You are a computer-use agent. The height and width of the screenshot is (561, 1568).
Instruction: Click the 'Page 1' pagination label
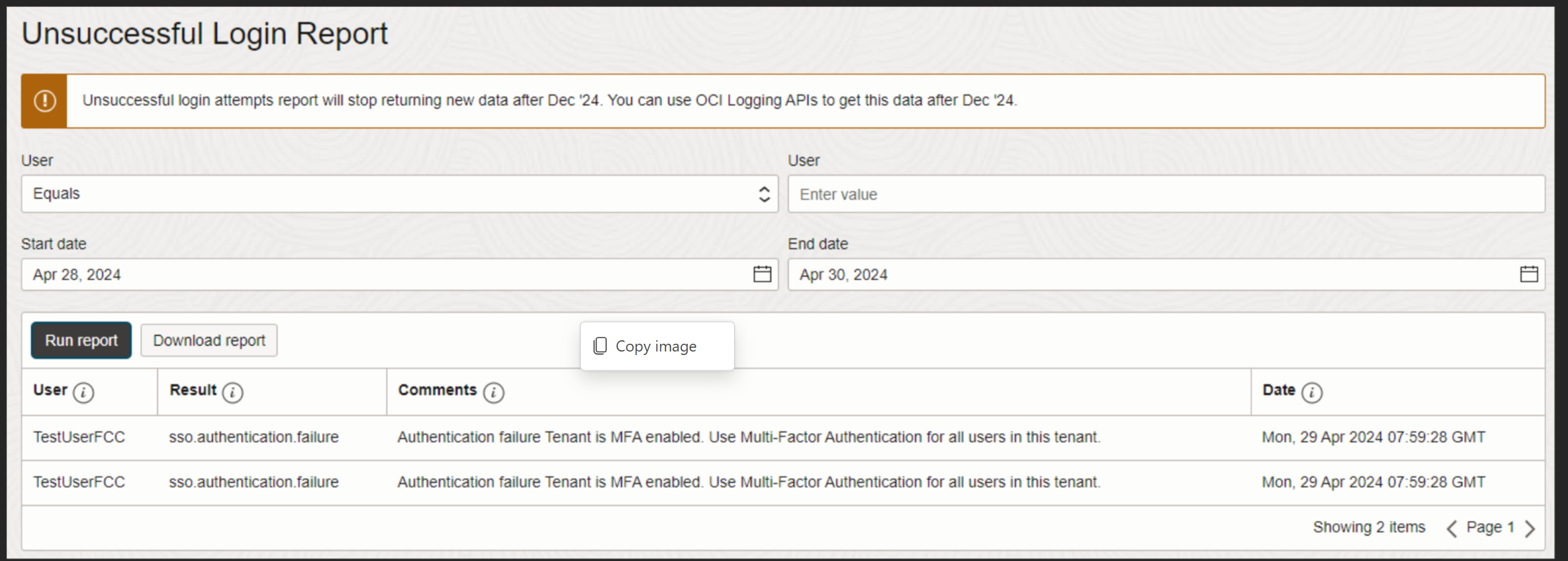[x=1491, y=527]
